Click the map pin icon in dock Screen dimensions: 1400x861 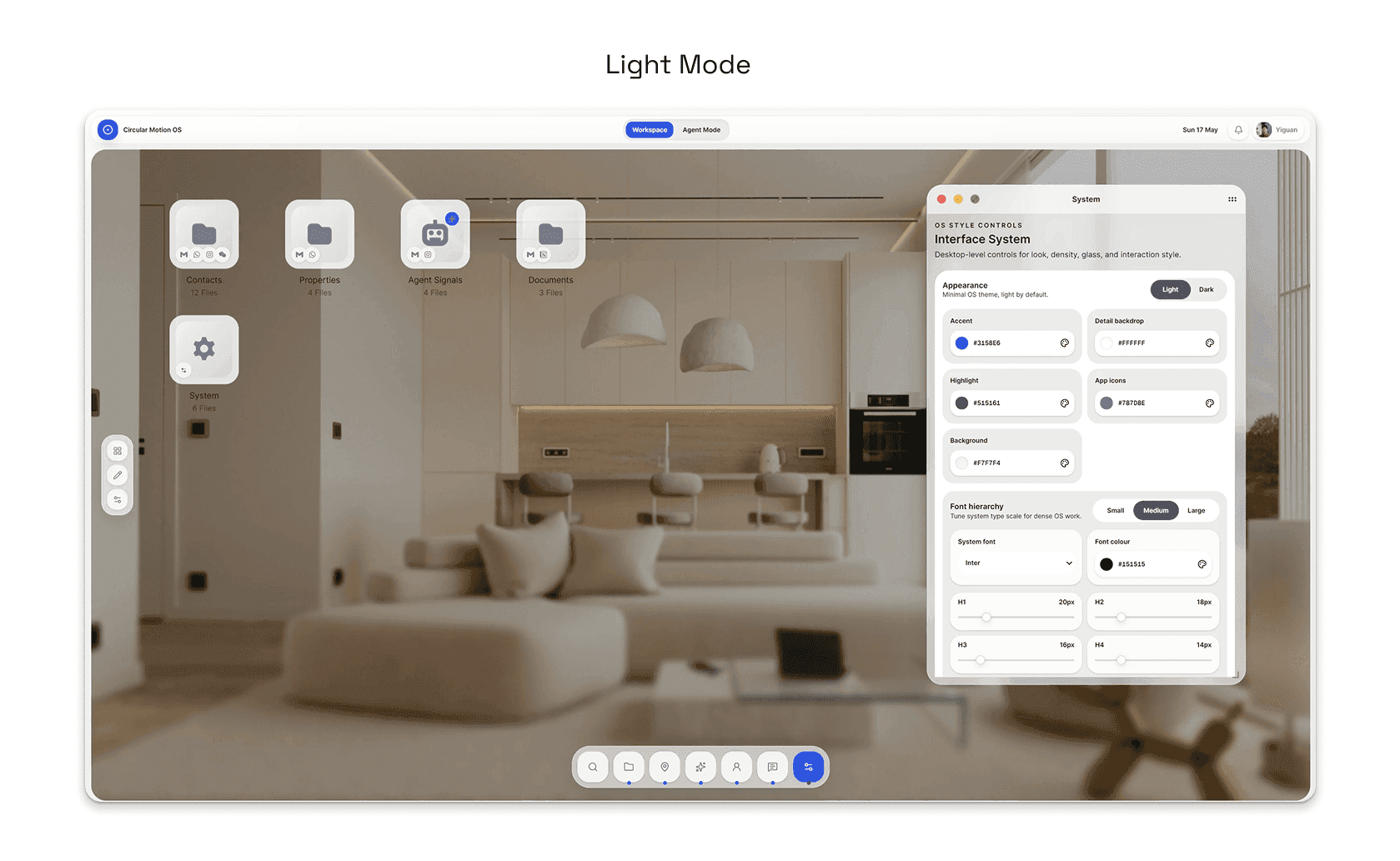665,767
